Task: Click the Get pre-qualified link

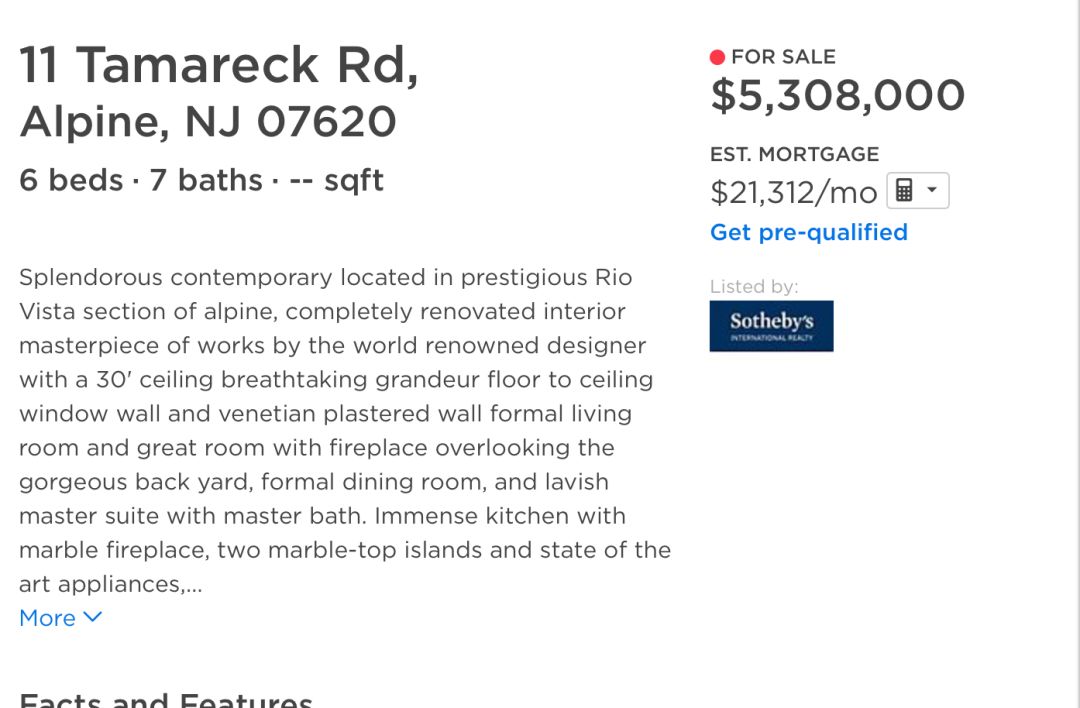Action: pyautogui.click(x=809, y=233)
